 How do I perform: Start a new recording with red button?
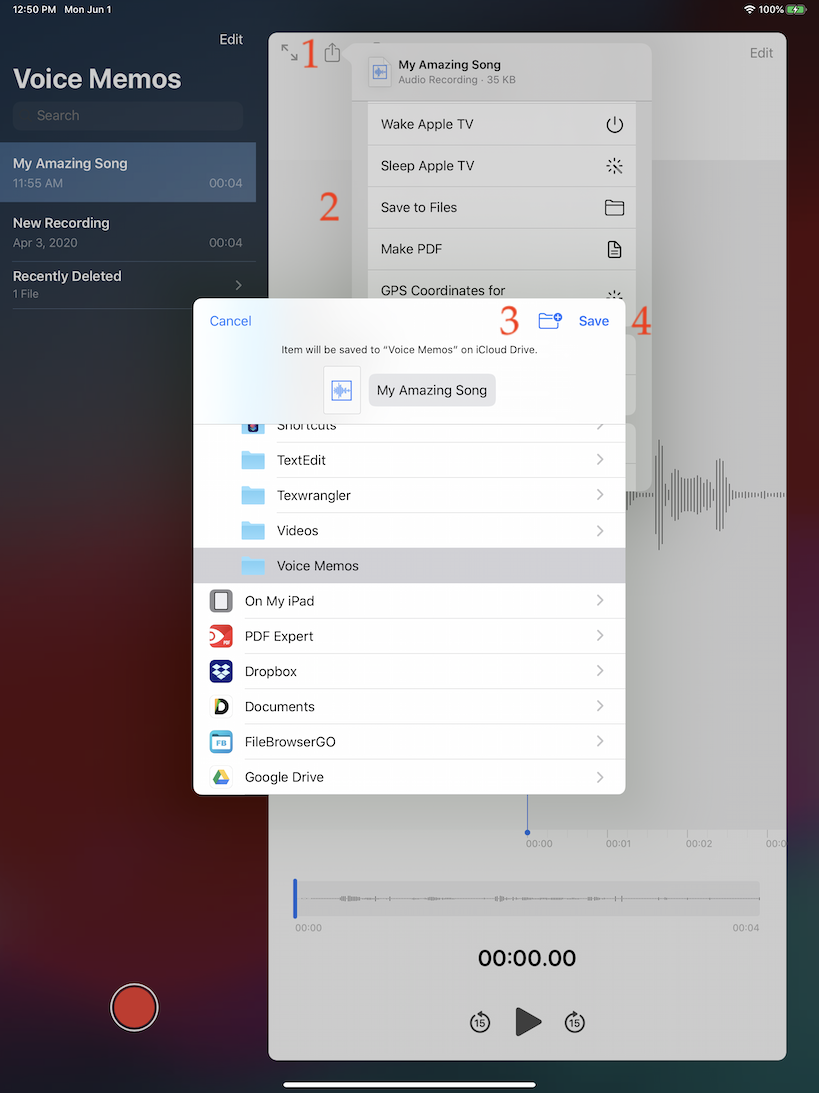coord(135,1007)
